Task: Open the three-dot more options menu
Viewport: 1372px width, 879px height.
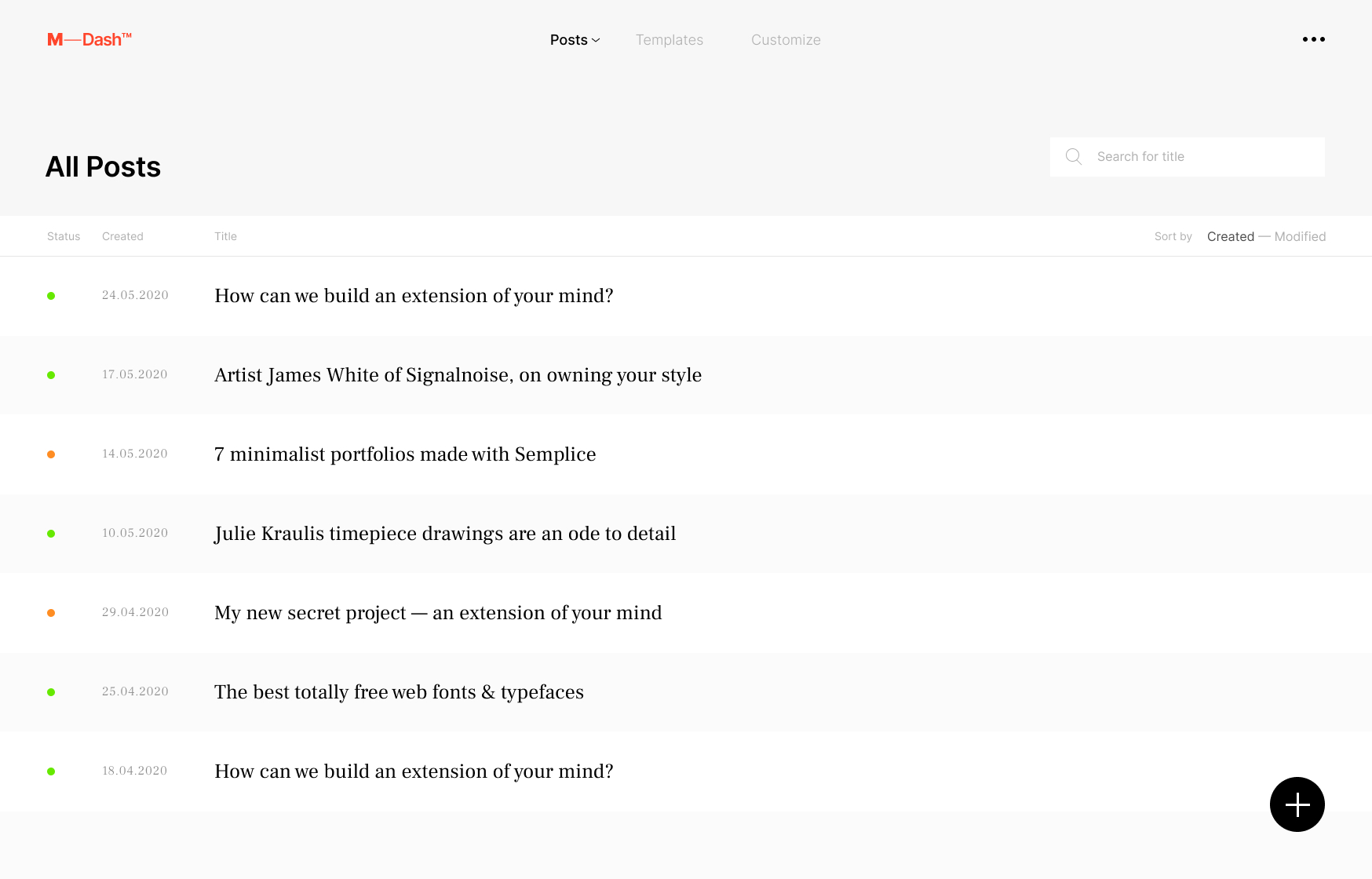Action: [1313, 39]
